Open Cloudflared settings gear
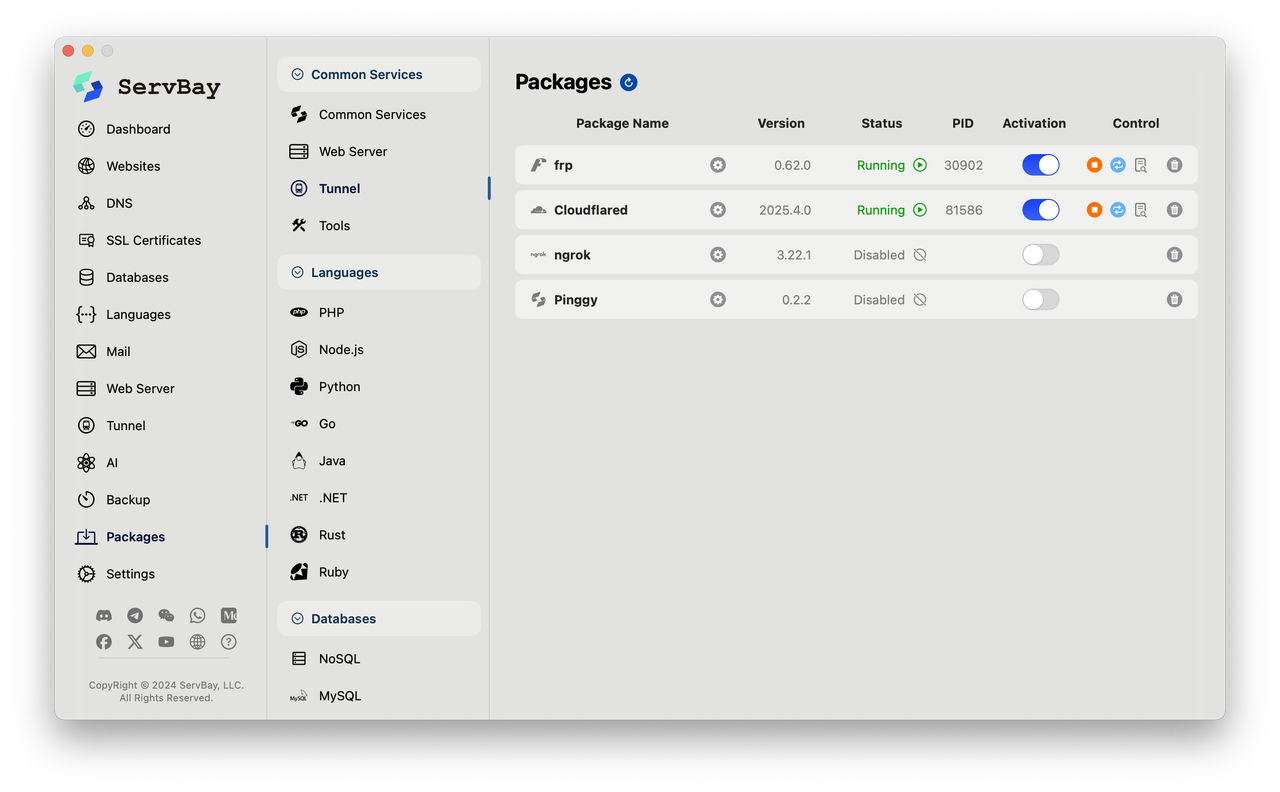The width and height of the screenshot is (1280, 792). 718,210
